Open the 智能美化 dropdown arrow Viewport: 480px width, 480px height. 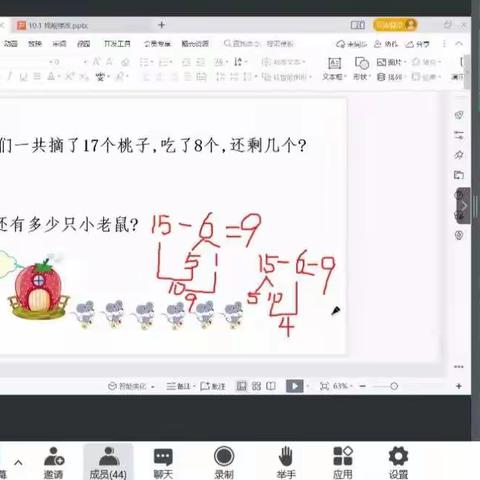point(153,387)
